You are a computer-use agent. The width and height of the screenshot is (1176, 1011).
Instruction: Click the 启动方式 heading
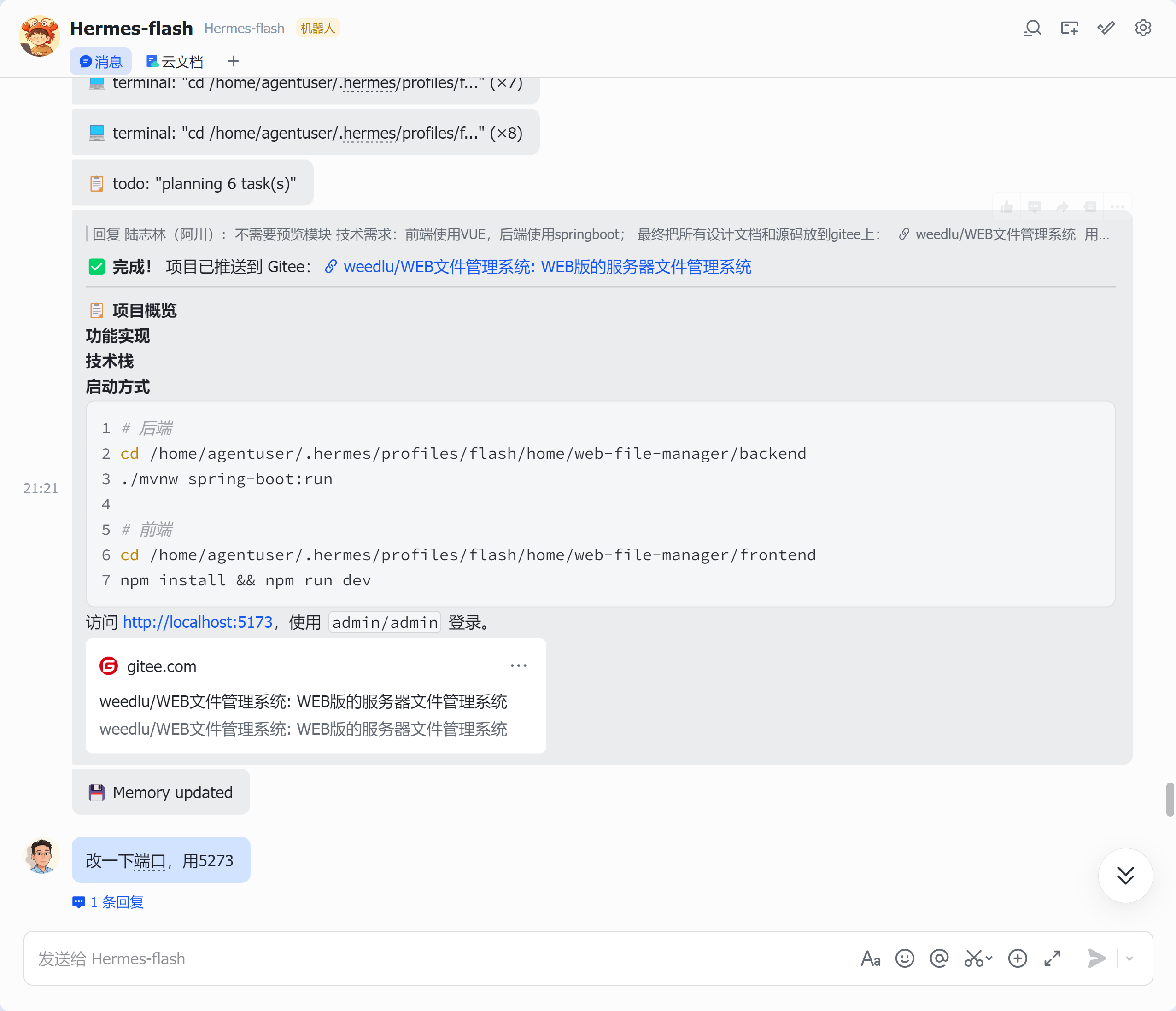click(x=117, y=386)
